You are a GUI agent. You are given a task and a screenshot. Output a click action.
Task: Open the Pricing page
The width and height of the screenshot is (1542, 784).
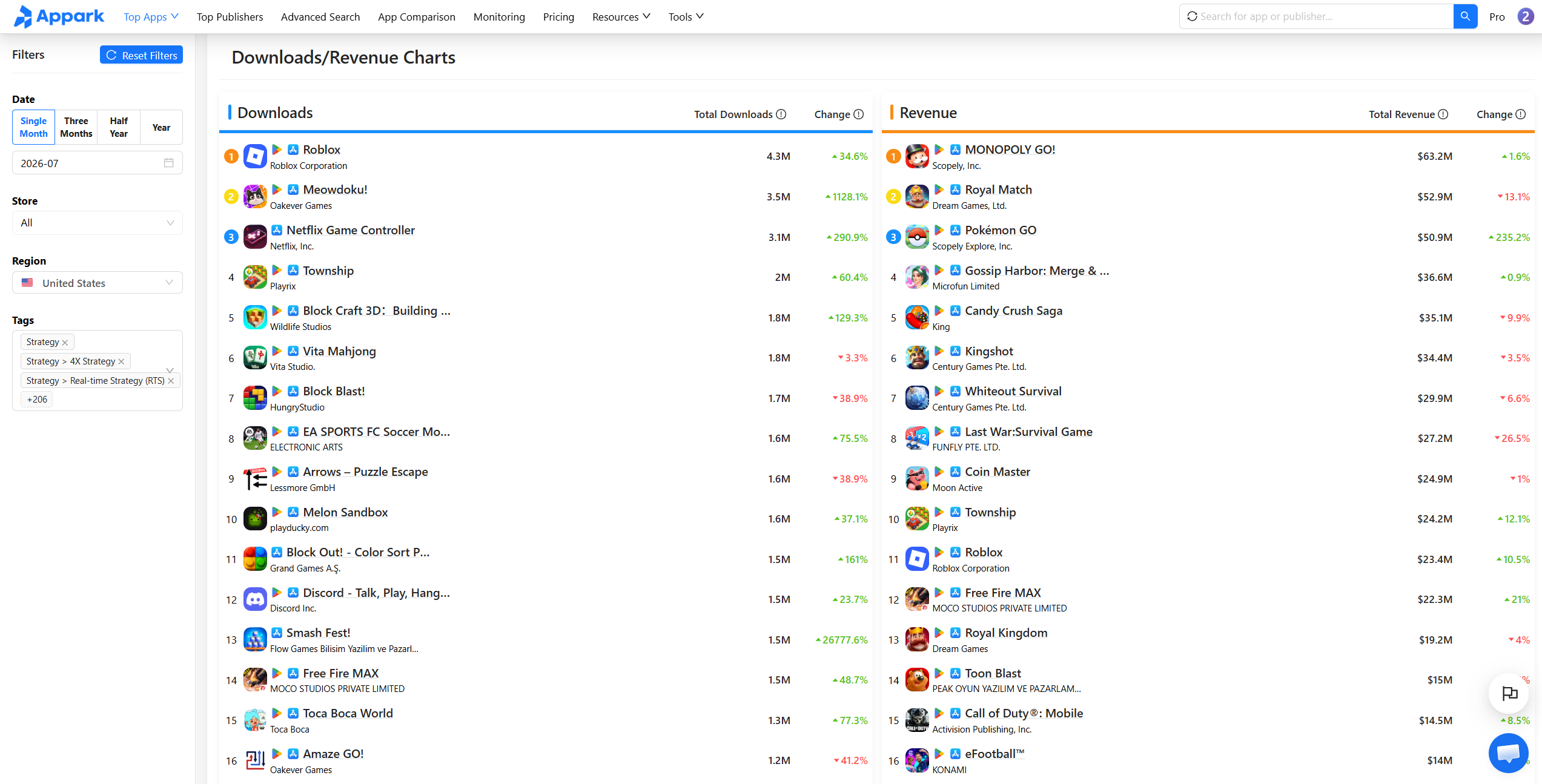tap(558, 17)
